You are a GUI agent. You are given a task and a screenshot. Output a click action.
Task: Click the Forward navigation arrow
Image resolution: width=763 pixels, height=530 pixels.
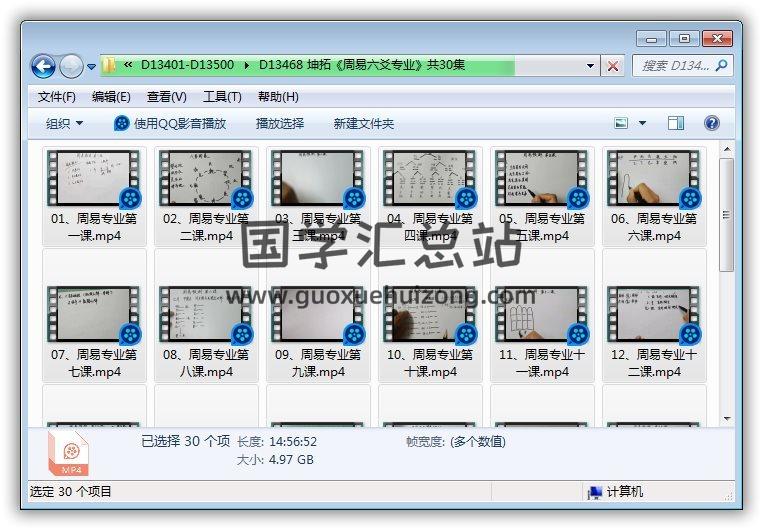point(71,66)
